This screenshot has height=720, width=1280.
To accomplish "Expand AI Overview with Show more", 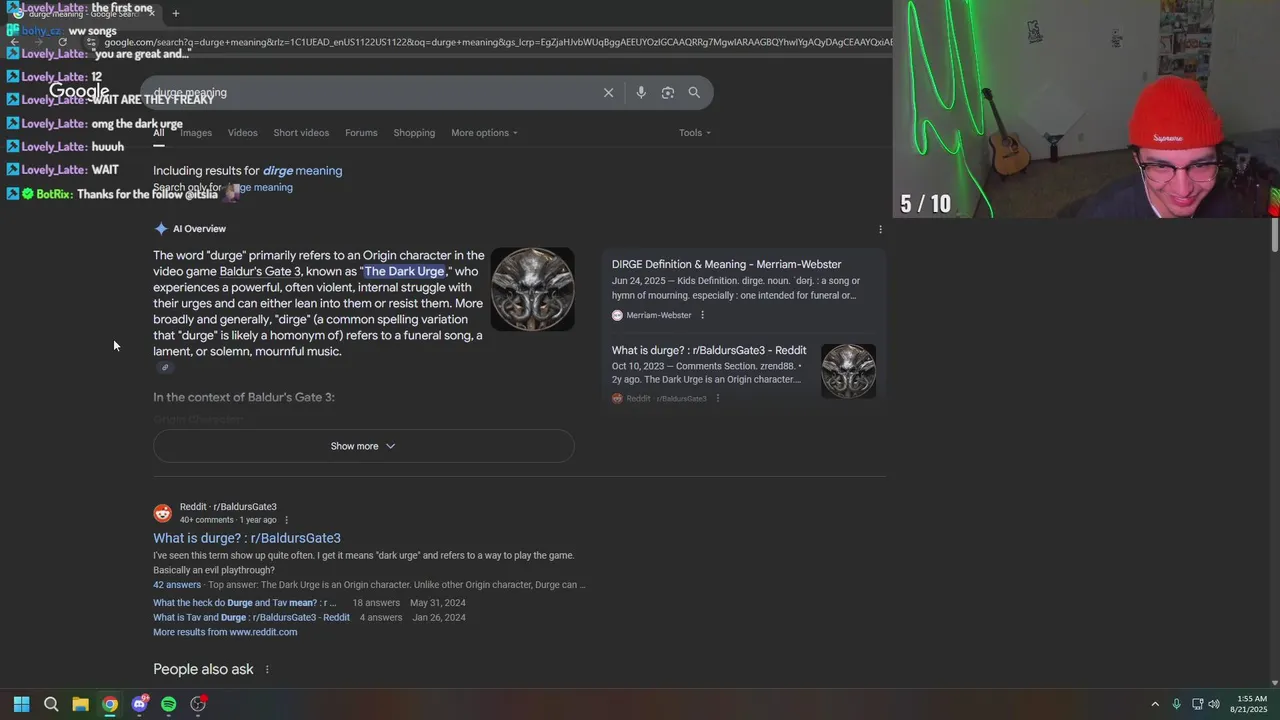I will (x=363, y=446).
